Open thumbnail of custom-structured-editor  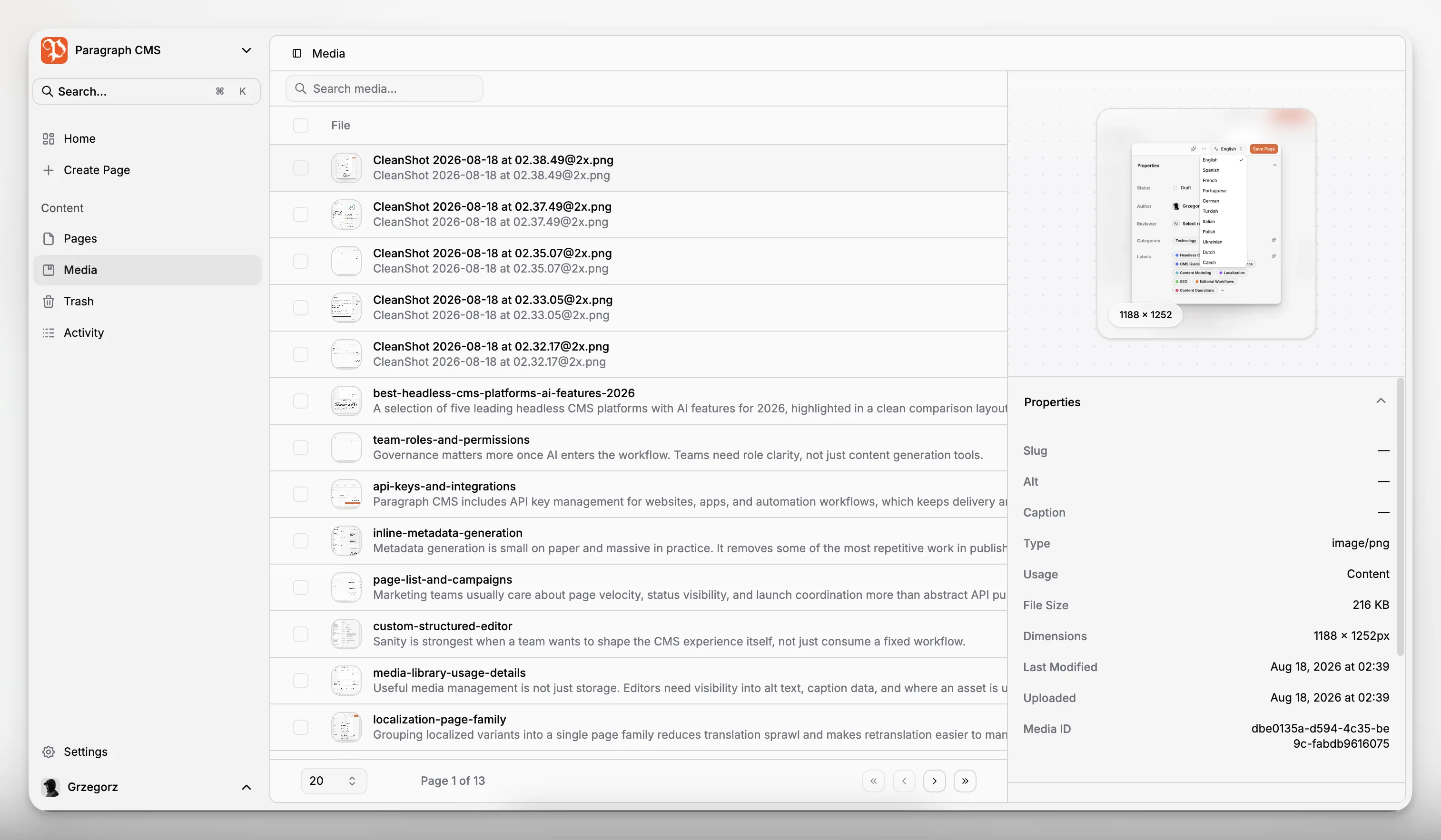pos(346,635)
